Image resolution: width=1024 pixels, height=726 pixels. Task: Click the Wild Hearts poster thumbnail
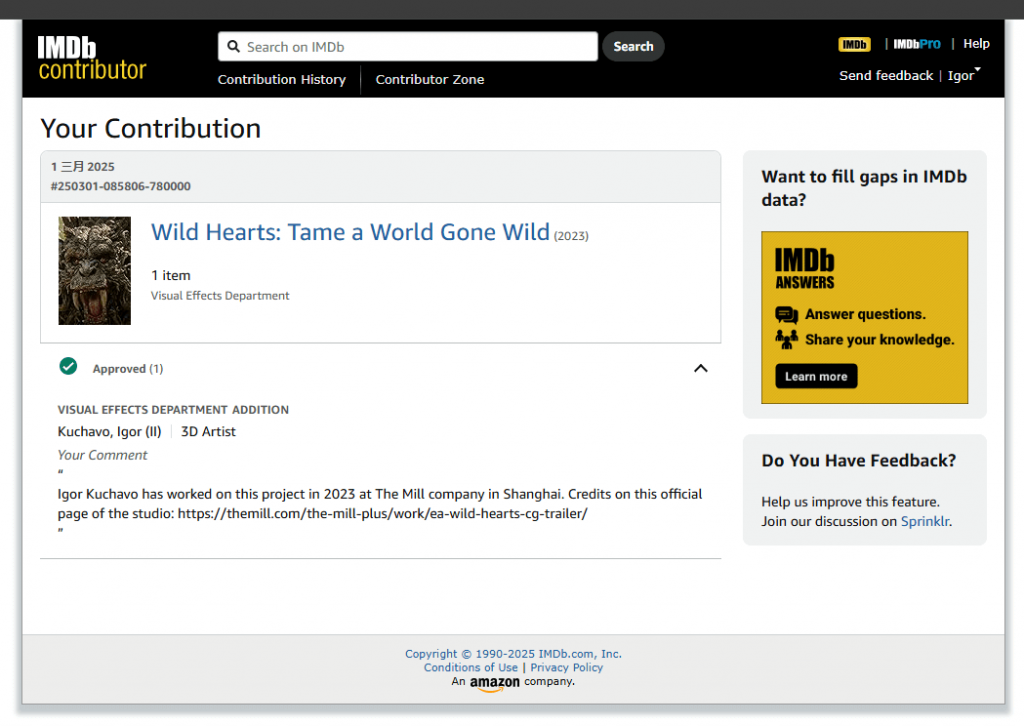(95, 270)
